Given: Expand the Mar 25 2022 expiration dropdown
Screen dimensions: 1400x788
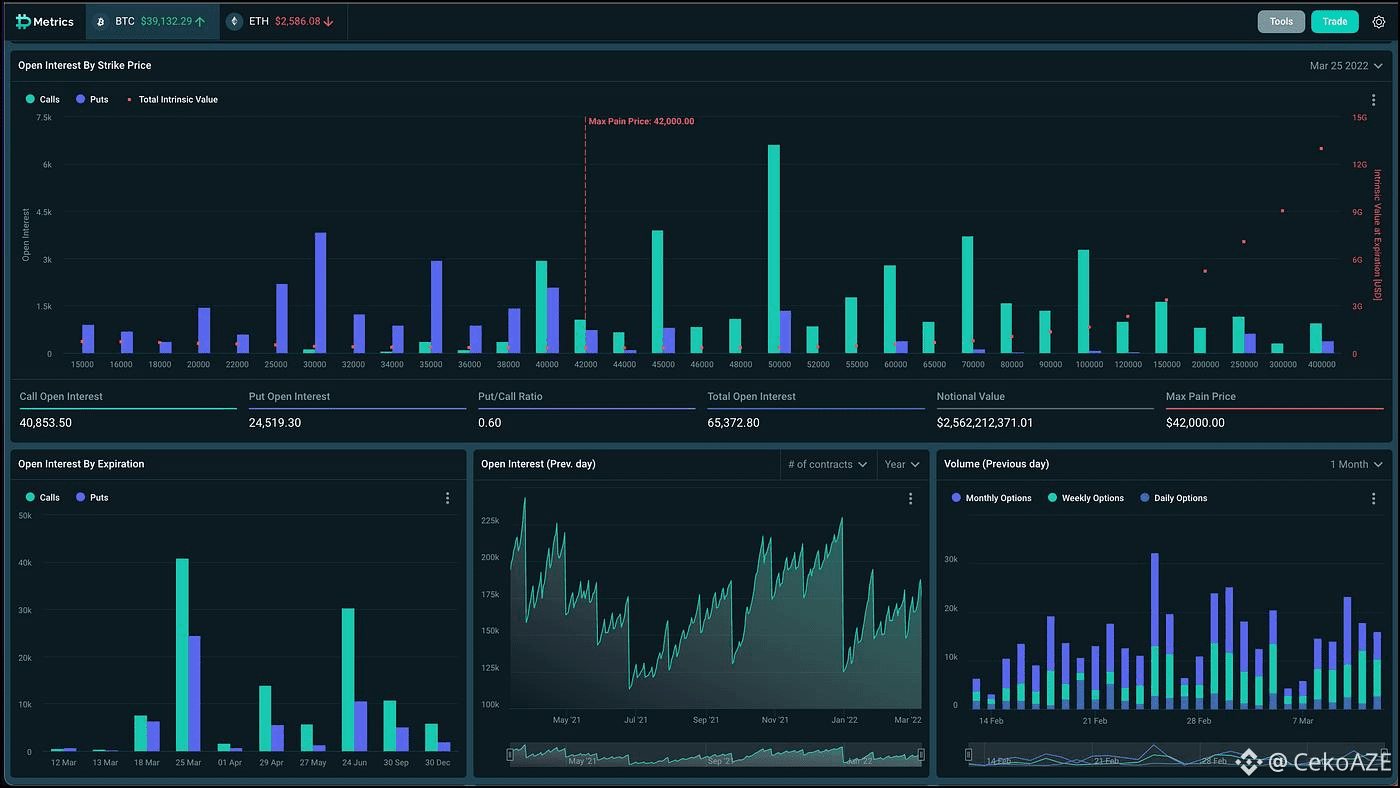Looking at the screenshot, I should [x=1346, y=66].
